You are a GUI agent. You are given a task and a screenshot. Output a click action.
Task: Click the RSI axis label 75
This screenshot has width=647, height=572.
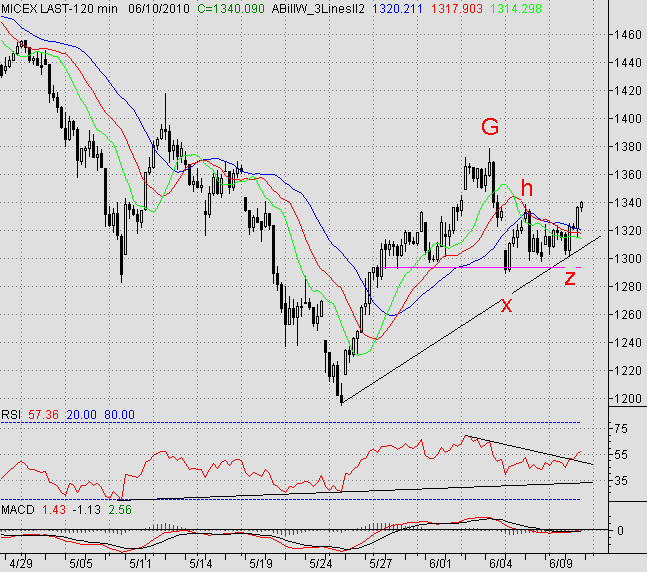(621, 429)
